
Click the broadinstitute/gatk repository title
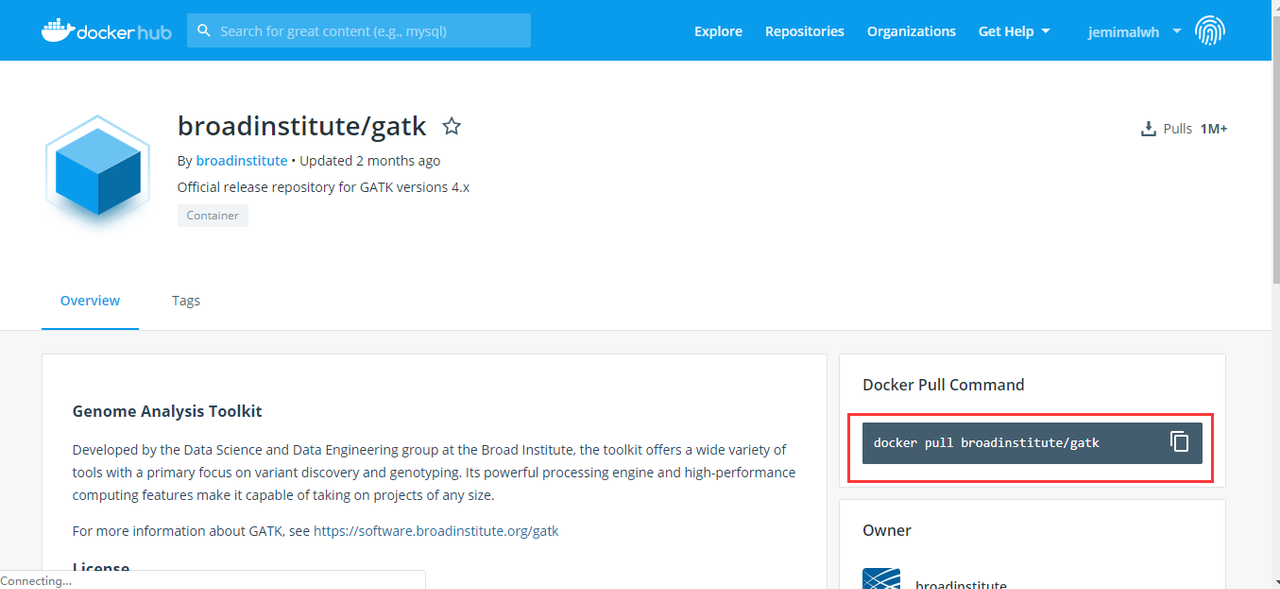tap(302, 126)
